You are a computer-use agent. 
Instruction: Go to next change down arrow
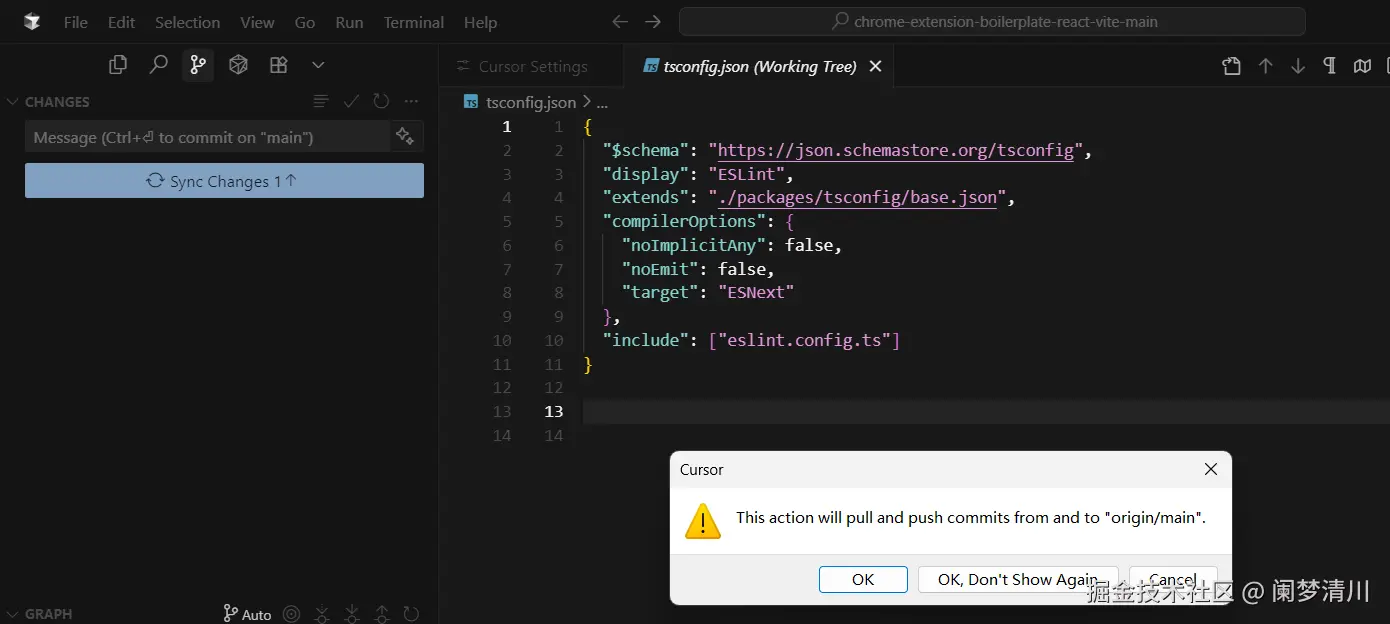1298,66
